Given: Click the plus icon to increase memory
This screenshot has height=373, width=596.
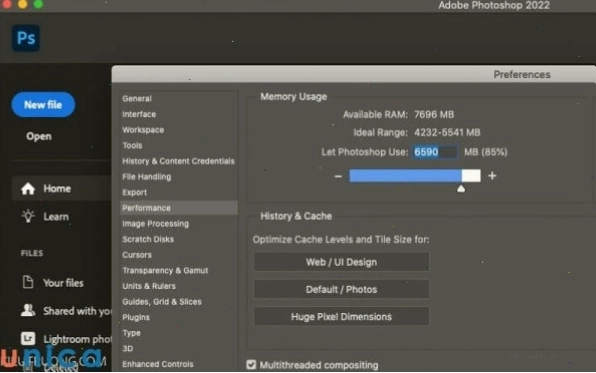Looking at the screenshot, I should (492, 176).
